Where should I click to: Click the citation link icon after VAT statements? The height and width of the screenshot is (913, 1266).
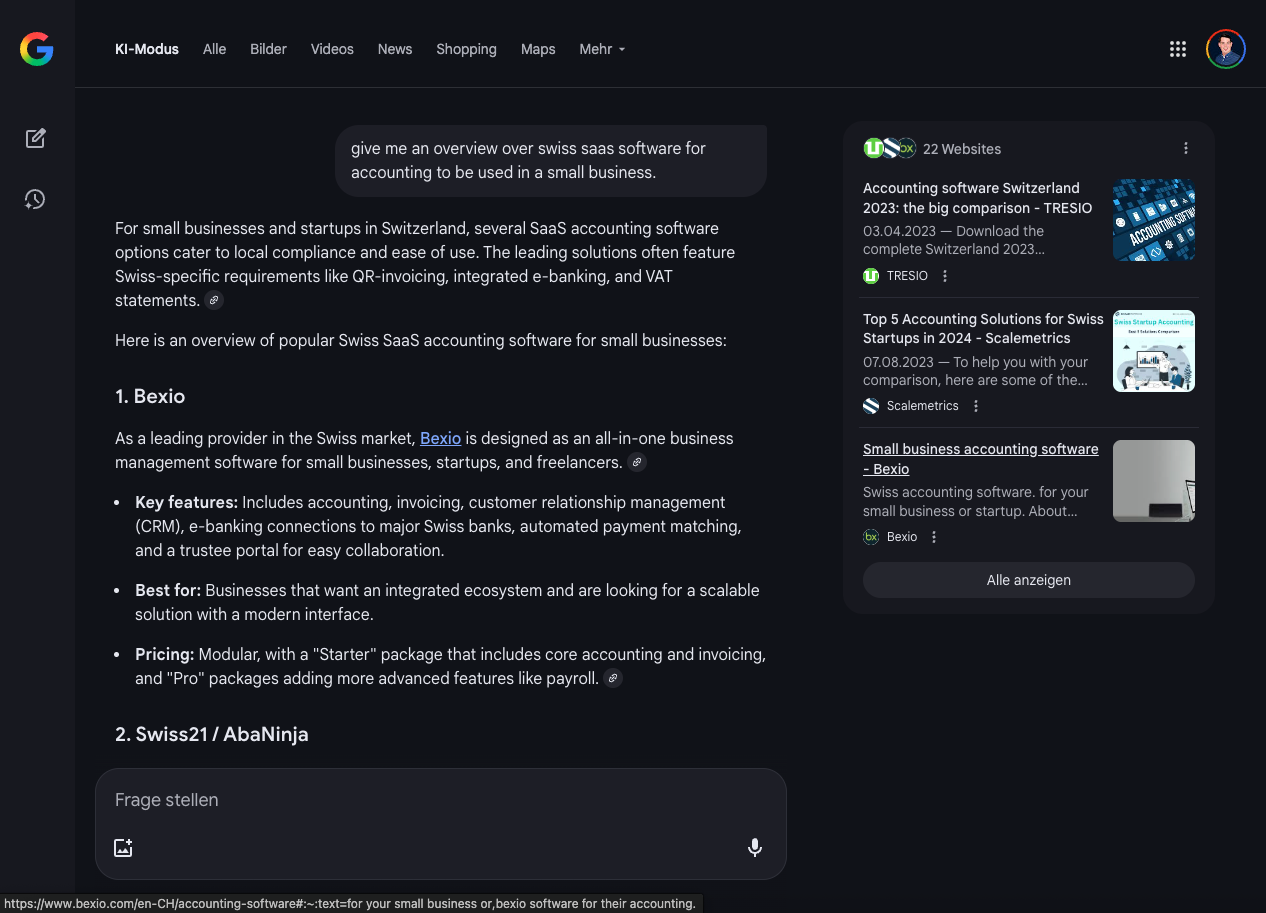214,300
